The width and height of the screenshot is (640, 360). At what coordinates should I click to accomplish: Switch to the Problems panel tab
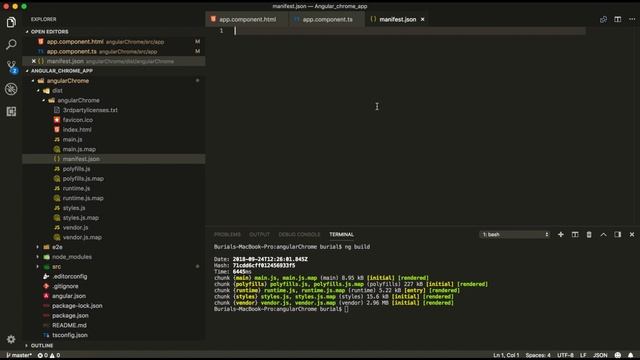tap(227, 234)
